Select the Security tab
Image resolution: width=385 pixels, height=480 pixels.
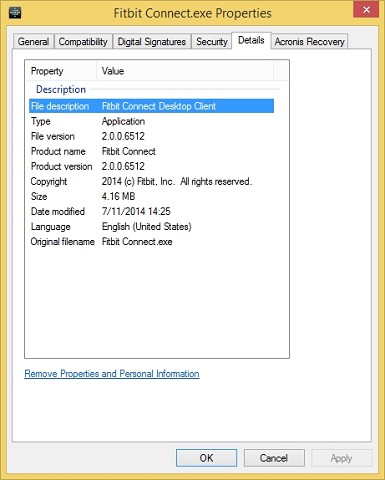[x=212, y=42]
